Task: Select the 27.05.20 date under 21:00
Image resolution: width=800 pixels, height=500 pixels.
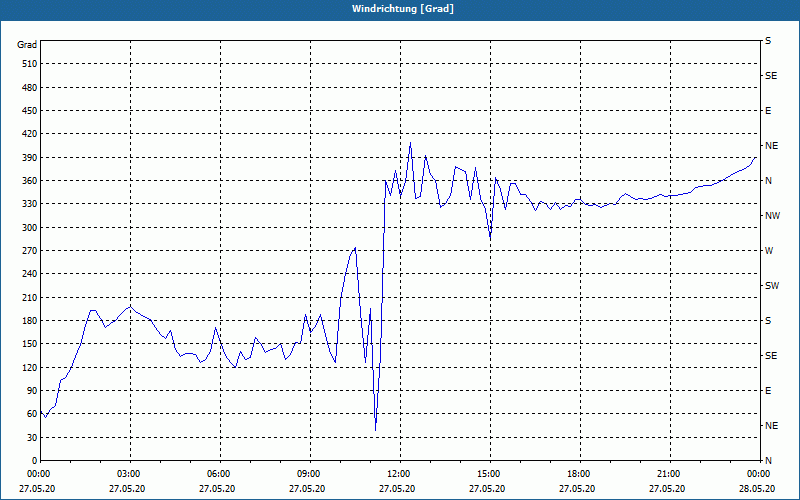Action: point(667,489)
